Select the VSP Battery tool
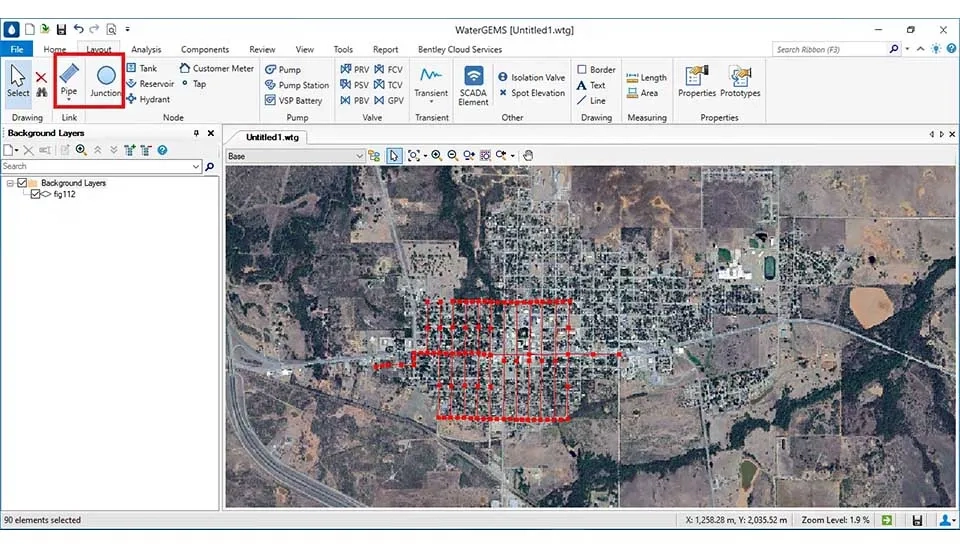This screenshot has width=960, height=548. 294,100
